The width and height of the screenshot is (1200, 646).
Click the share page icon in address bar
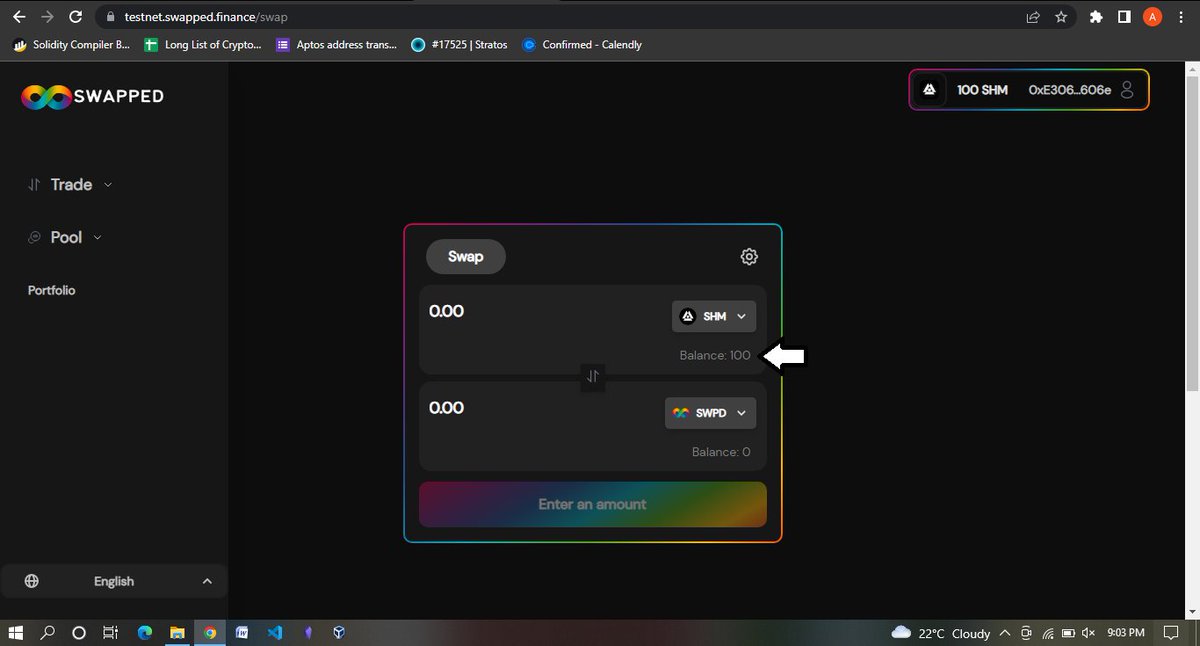1033,17
